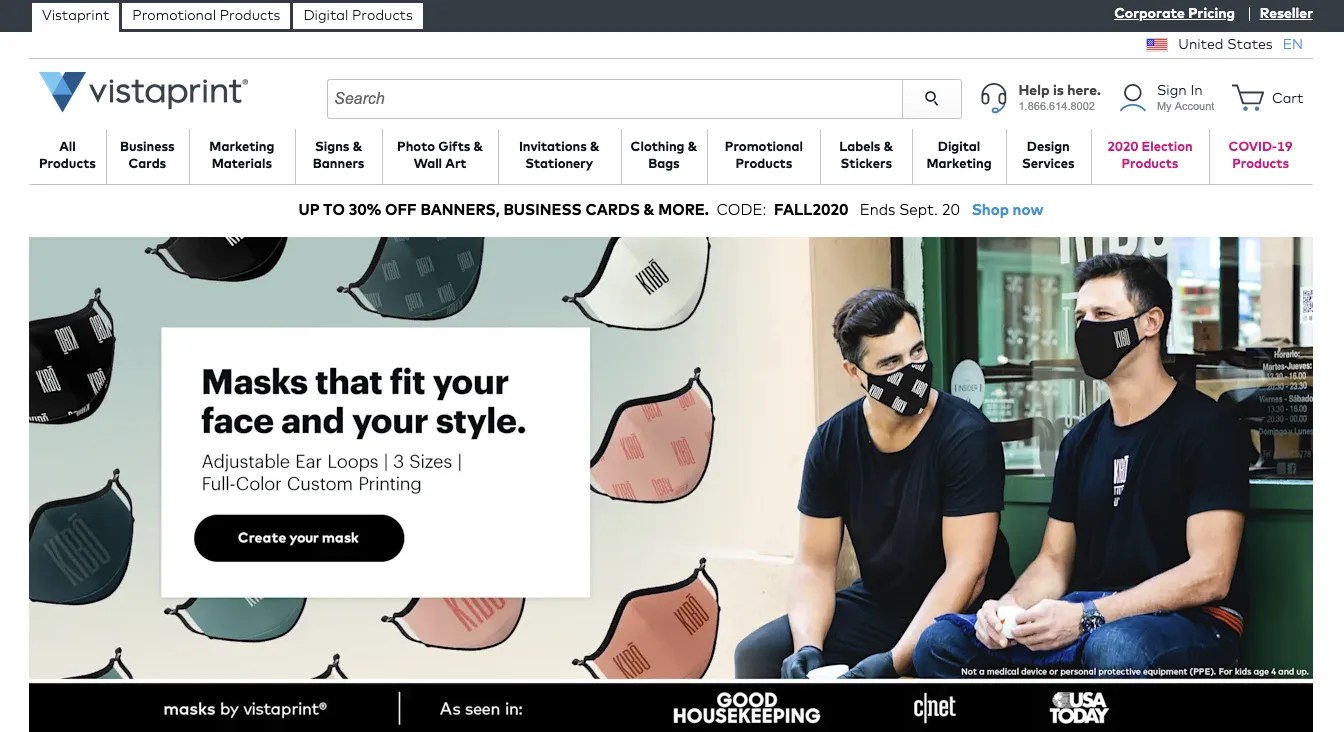Click the Sign In person icon
This screenshot has height=732, width=1344.
click(1132, 97)
